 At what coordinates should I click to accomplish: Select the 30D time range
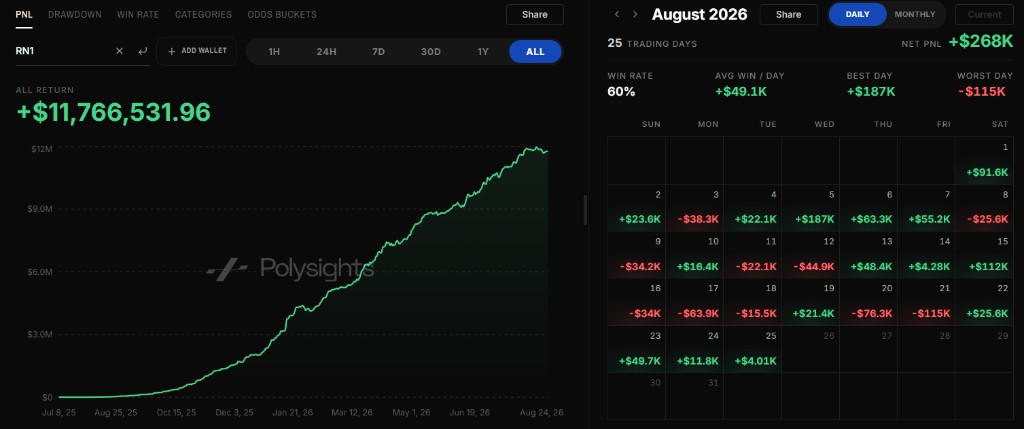tap(430, 52)
